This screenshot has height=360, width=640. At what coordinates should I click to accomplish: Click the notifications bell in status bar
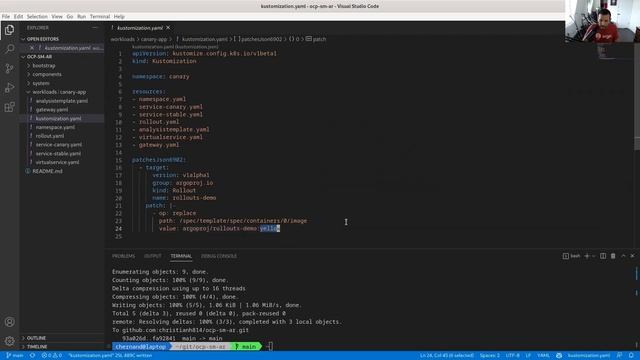click(x=631, y=356)
